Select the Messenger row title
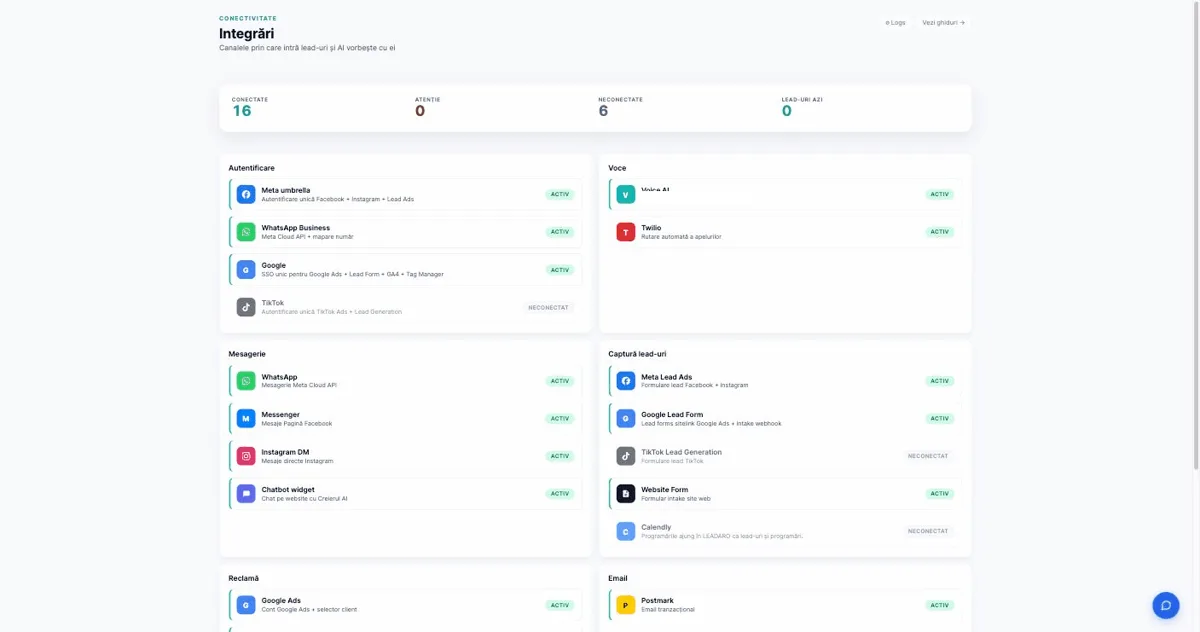The width and height of the screenshot is (1200, 632). pyautogui.click(x=281, y=414)
